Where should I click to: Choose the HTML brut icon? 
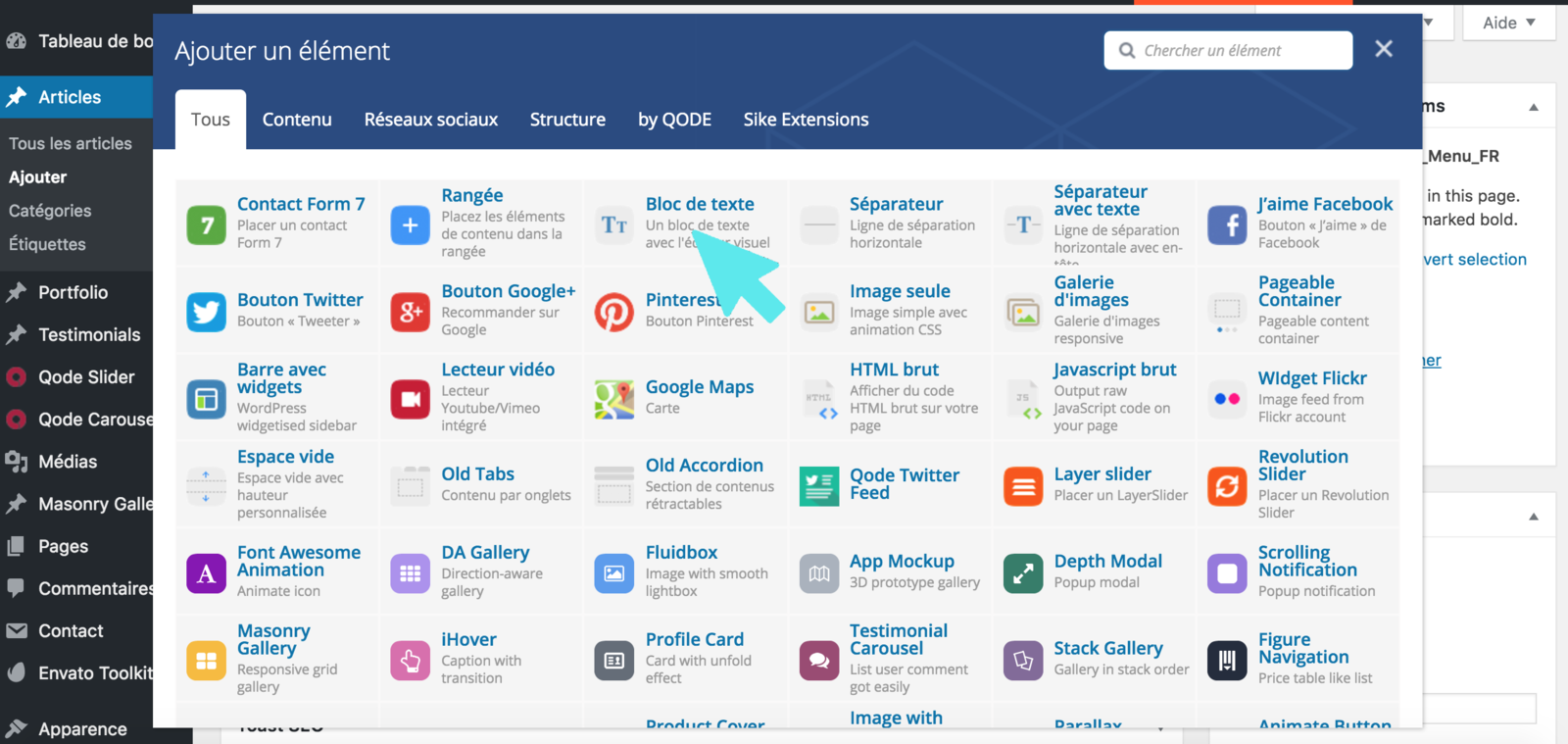pyautogui.click(x=819, y=400)
